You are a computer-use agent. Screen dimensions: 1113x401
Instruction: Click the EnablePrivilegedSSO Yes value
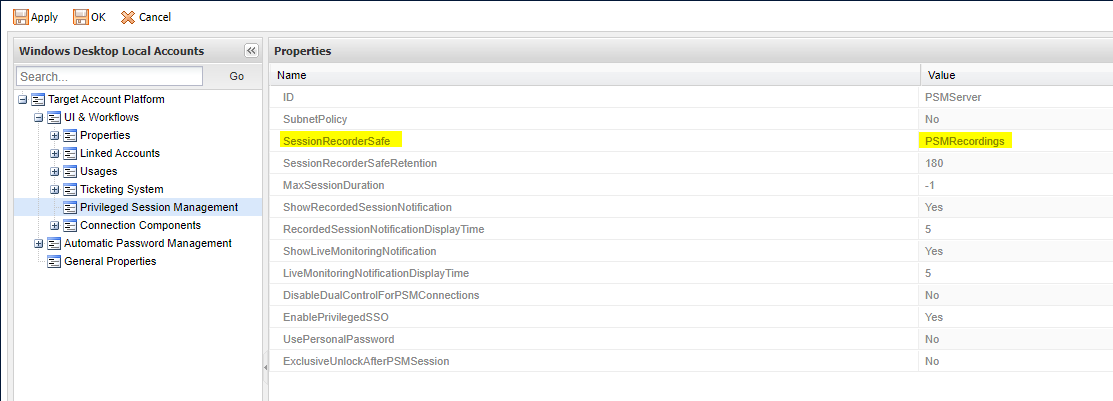point(934,317)
